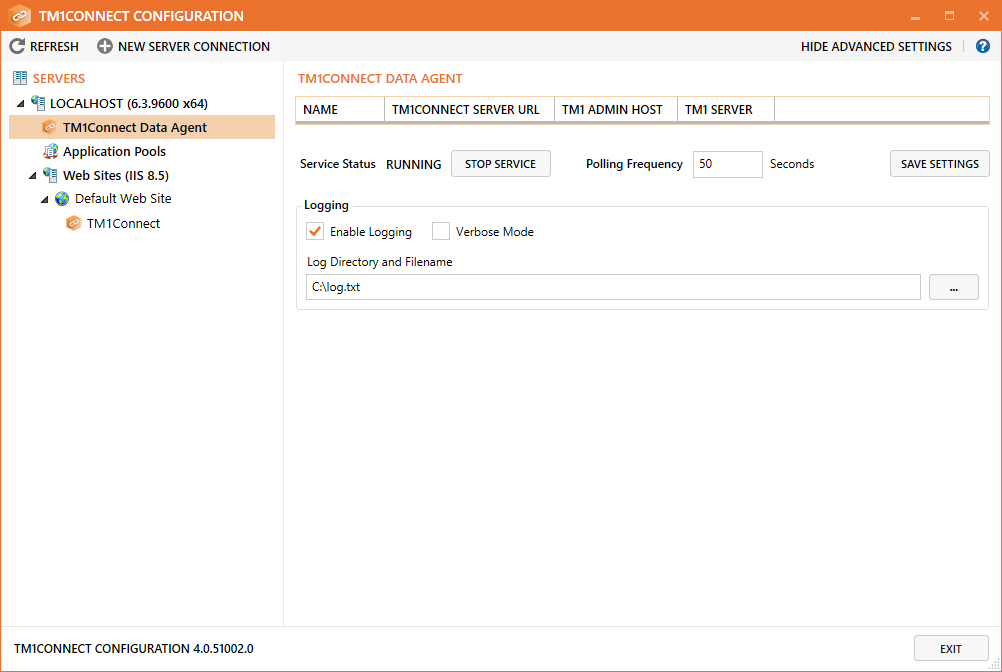The height and width of the screenshot is (672, 1002).
Task: Click the TM1CONNECT DATA AGENT heading
Action: coord(380,79)
